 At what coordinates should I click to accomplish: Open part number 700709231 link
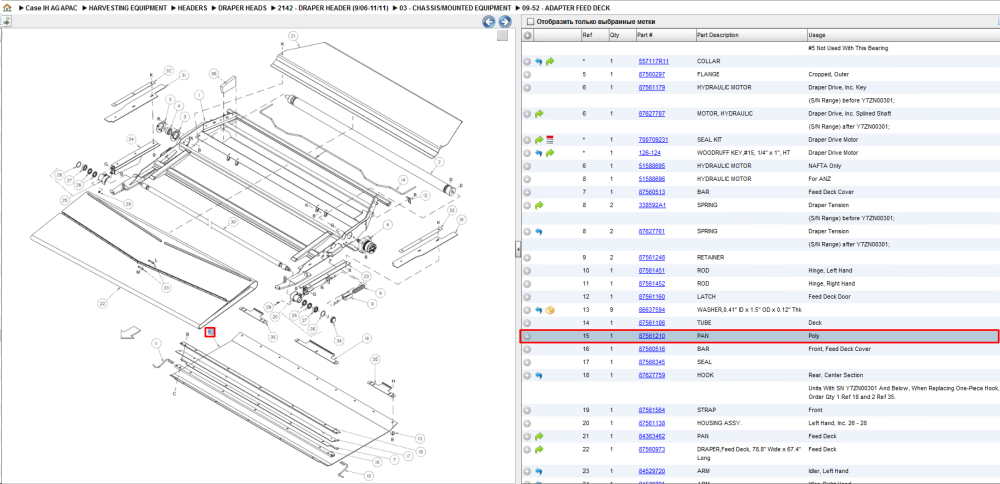[x=653, y=140]
